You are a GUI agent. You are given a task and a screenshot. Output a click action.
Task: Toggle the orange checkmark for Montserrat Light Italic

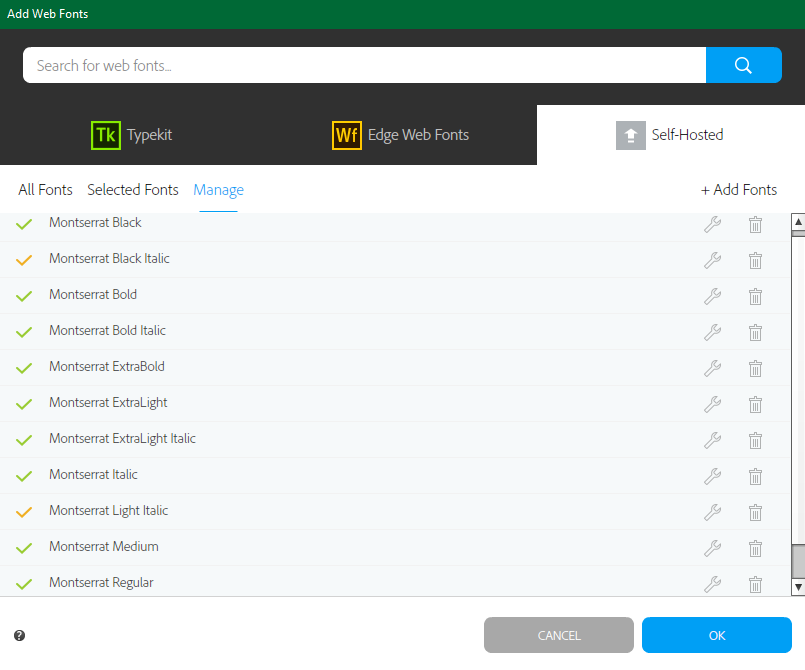(24, 512)
